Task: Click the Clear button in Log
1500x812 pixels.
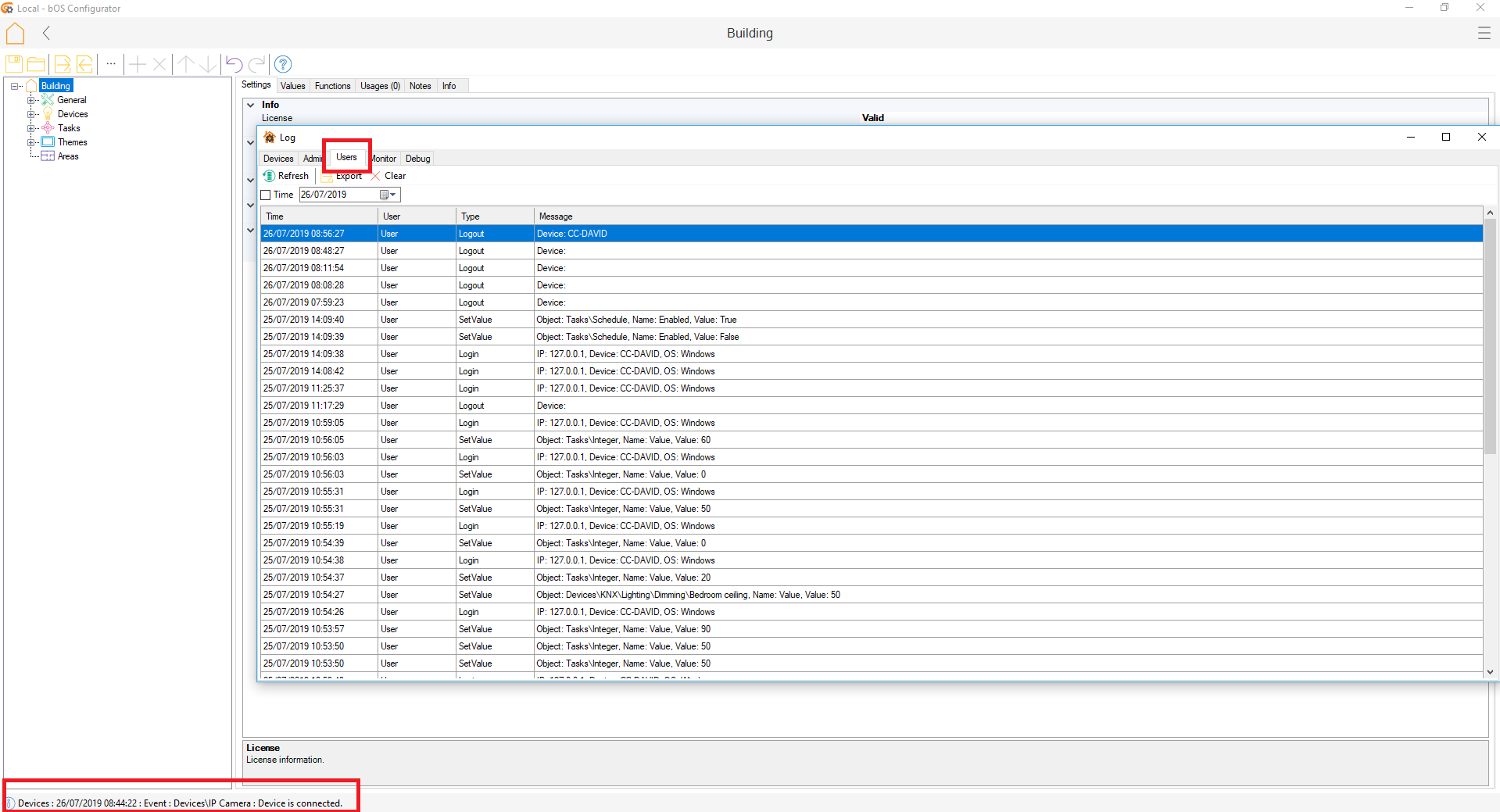Action: click(x=388, y=176)
